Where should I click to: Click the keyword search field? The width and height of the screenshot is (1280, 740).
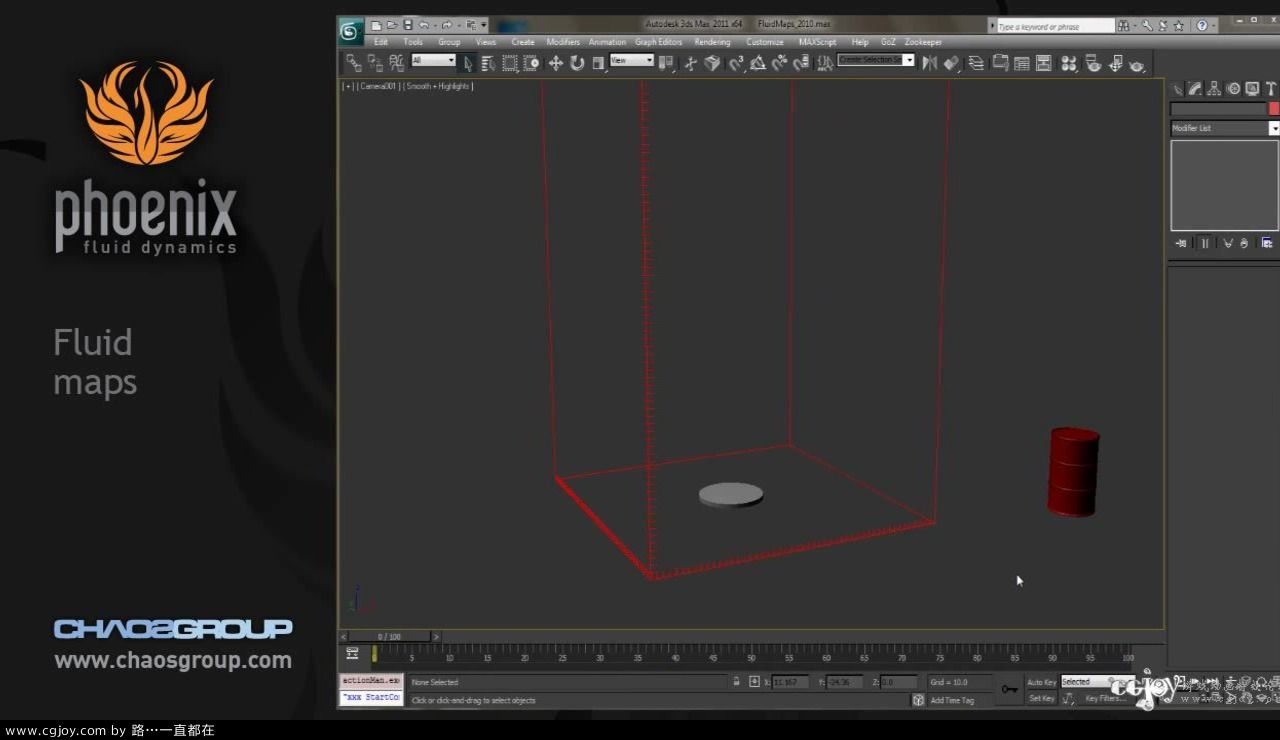click(1055, 26)
